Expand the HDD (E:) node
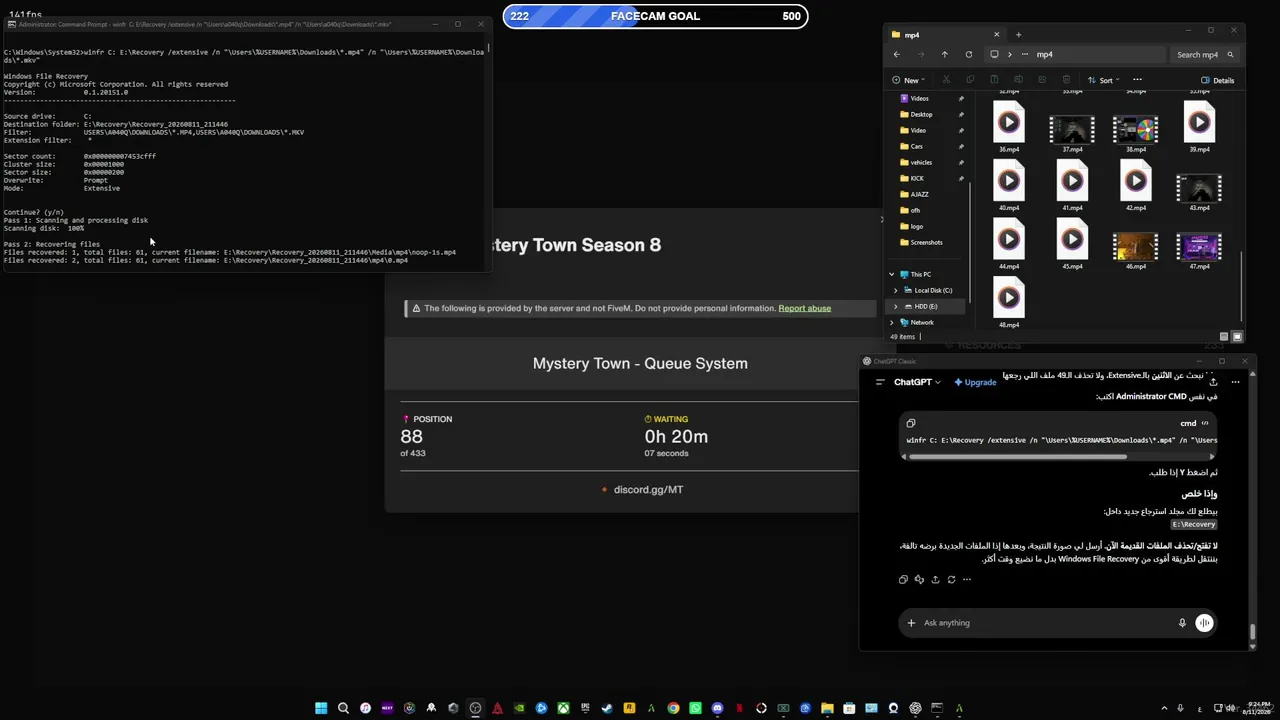The height and width of the screenshot is (720, 1280). point(896,306)
